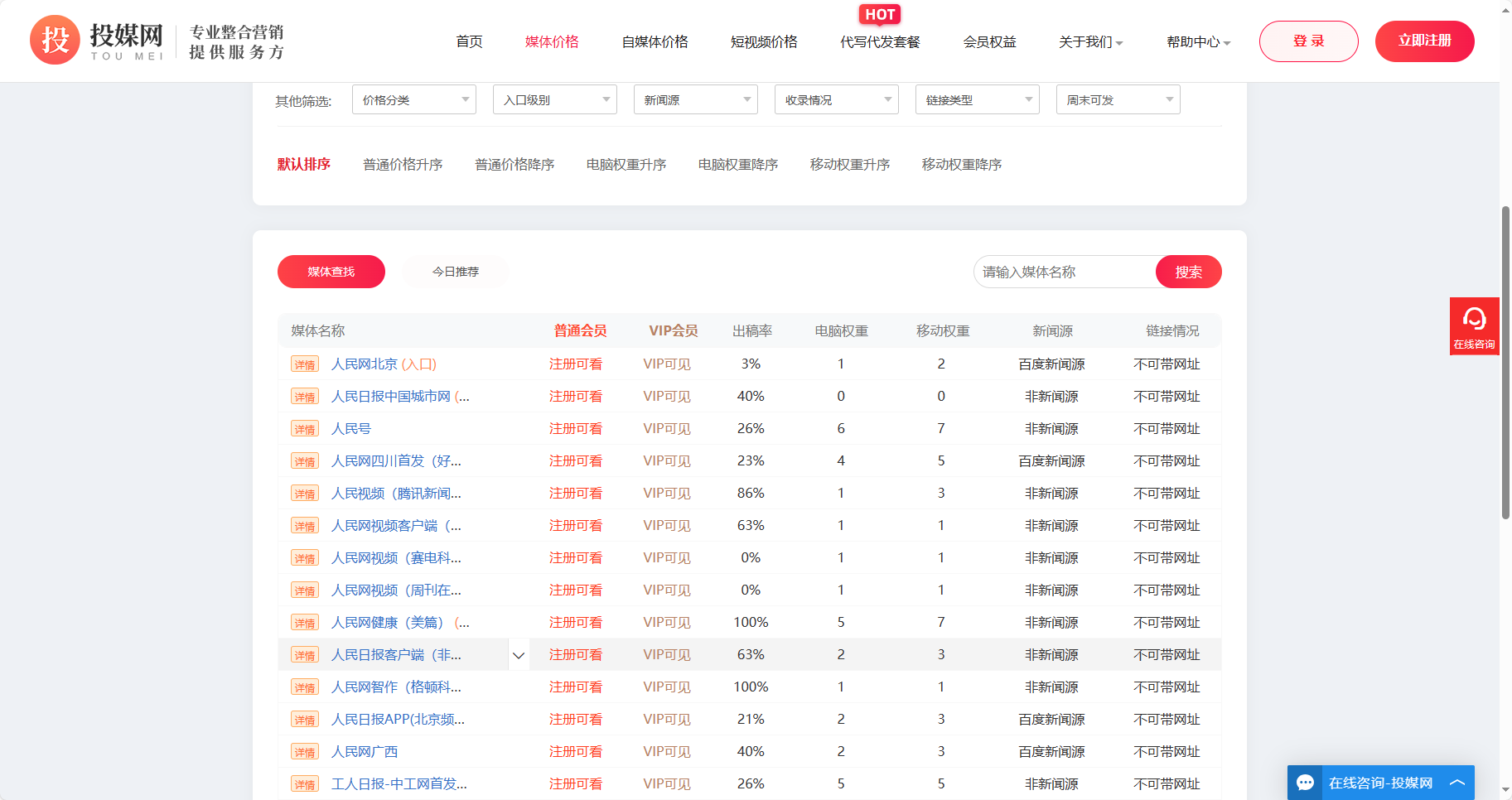The image size is (1512, 800).
Task: Click the page vertical scrollbar thumb
Action: click(1505, 363)
